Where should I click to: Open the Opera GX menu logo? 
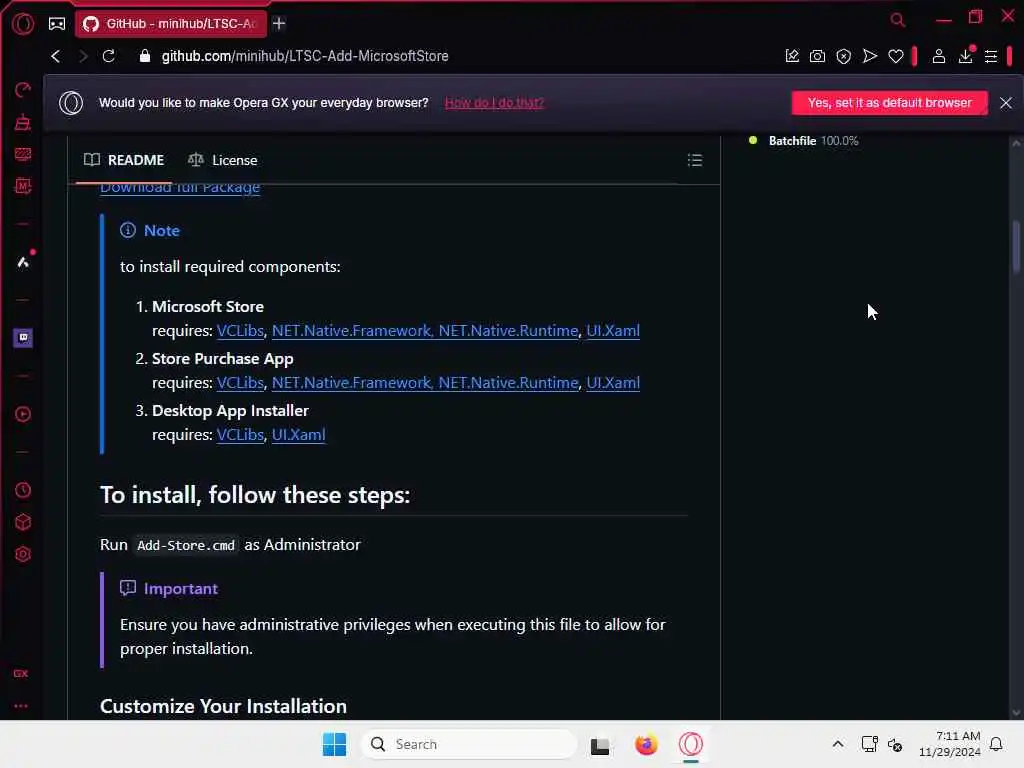23,24
